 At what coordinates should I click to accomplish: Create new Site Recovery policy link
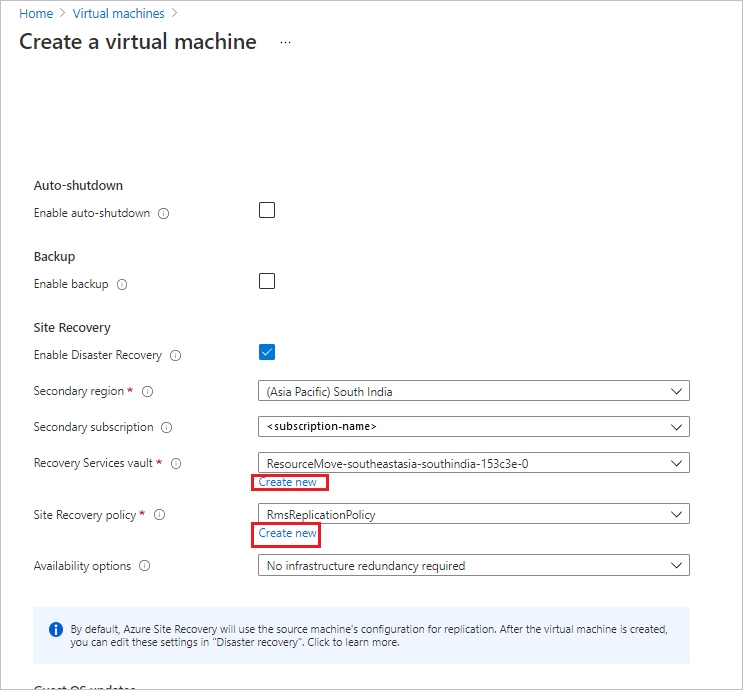point(288,533)
